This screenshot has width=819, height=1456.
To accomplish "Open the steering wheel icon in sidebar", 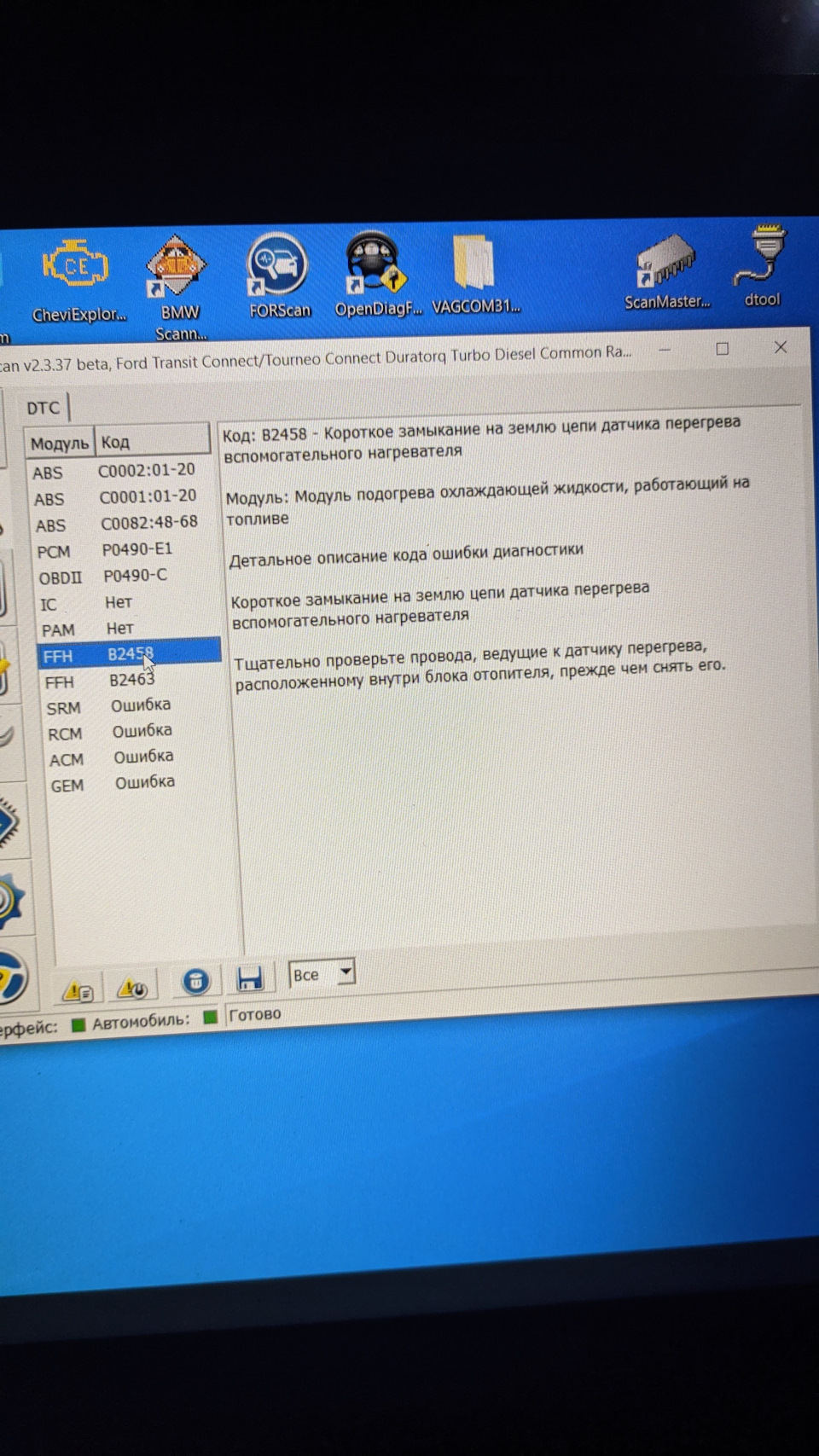I will 12,978.
